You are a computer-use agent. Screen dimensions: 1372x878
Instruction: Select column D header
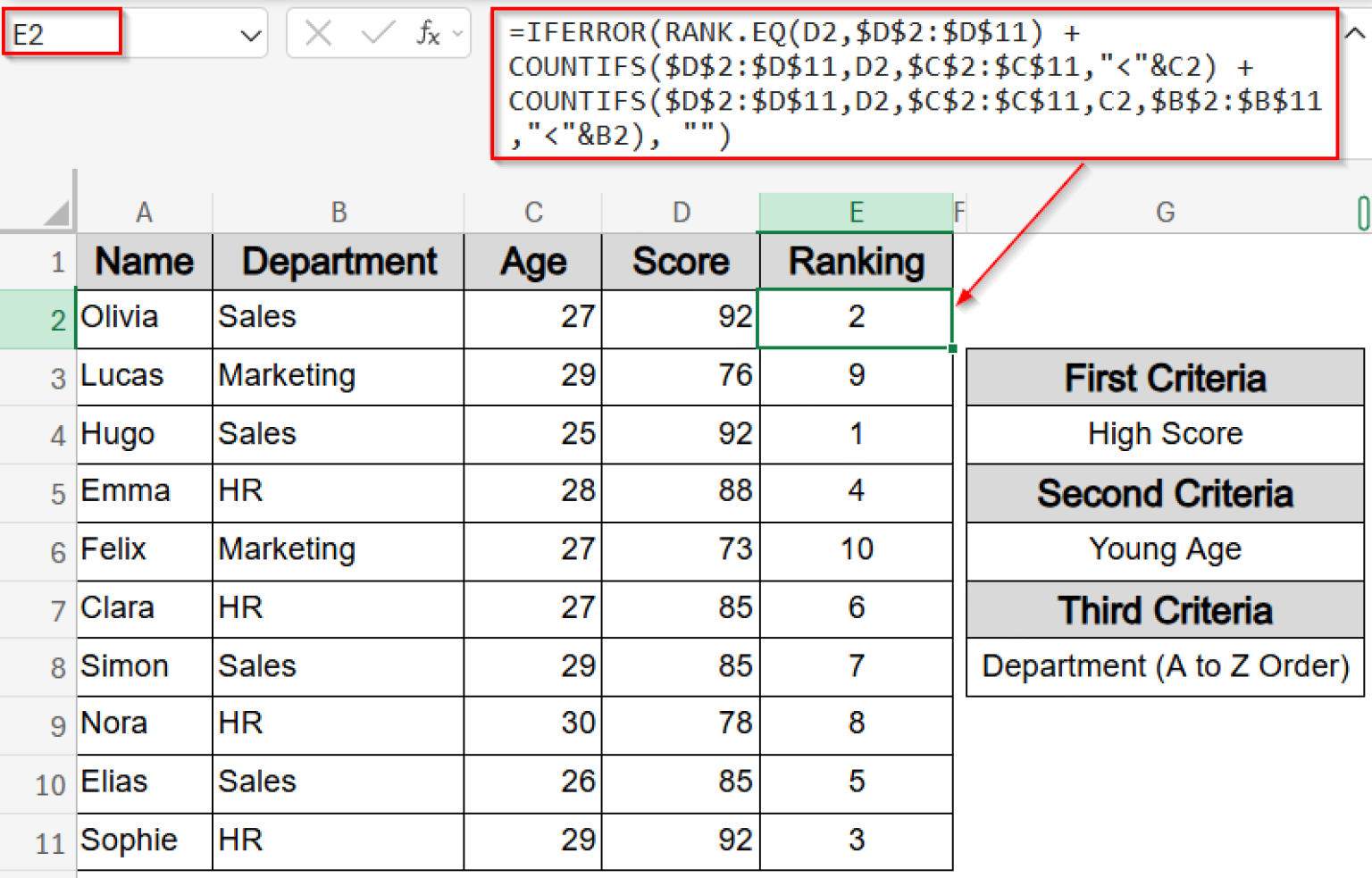tap(681, 212)
